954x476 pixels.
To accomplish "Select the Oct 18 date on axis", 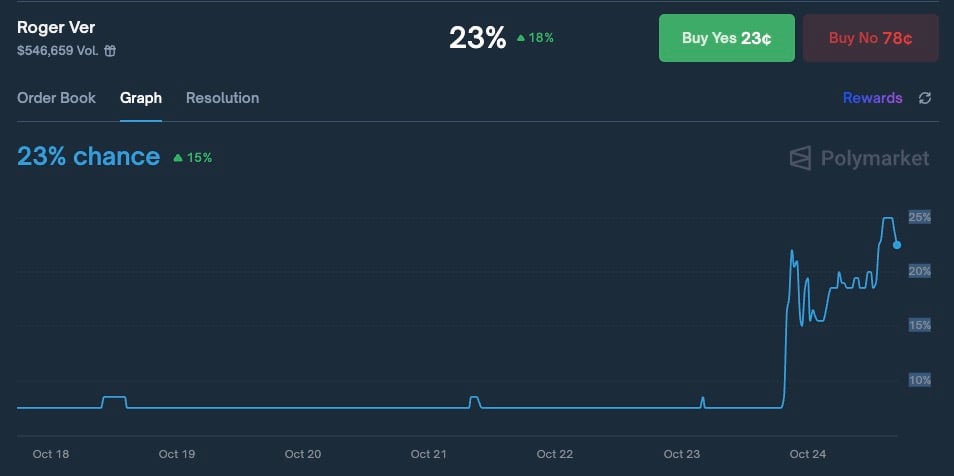I will (x=51, y=454).
